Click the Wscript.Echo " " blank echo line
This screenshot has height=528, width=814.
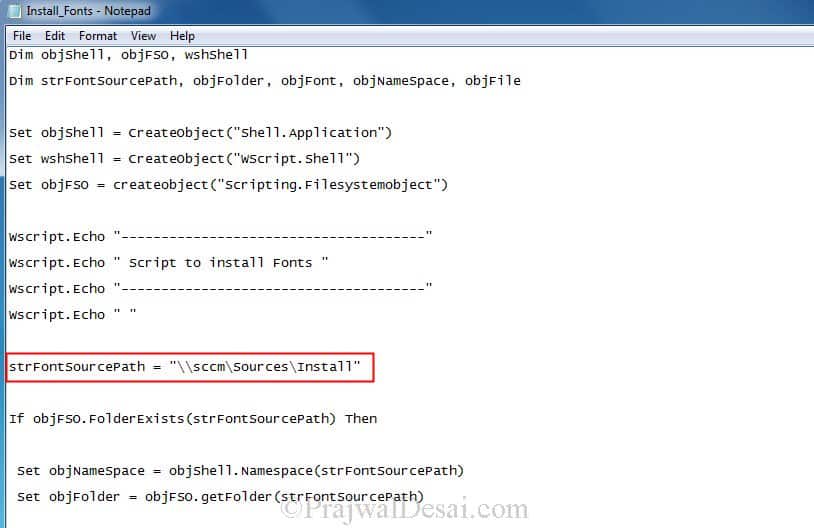click(x=73, y=315)
